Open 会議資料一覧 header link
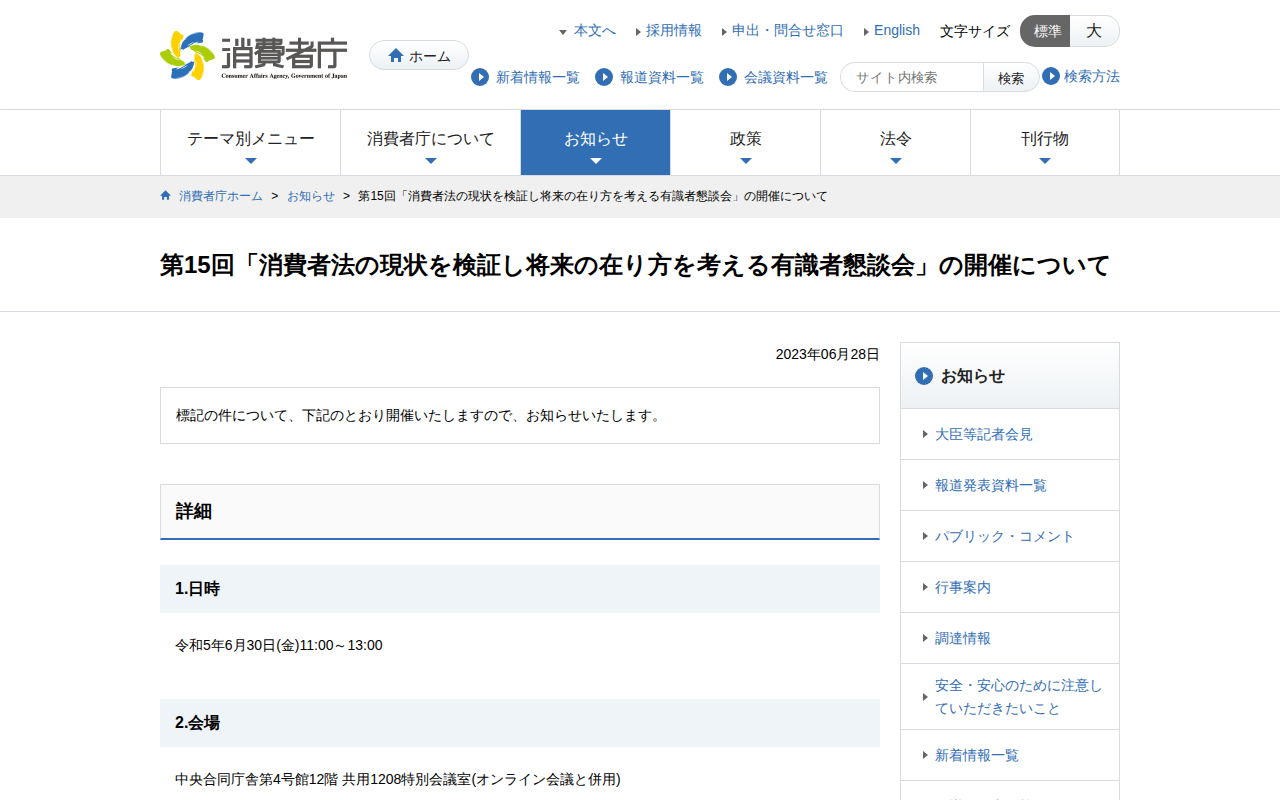The width and height of the screenshot is (1280, 800). [x=786, y=77]
